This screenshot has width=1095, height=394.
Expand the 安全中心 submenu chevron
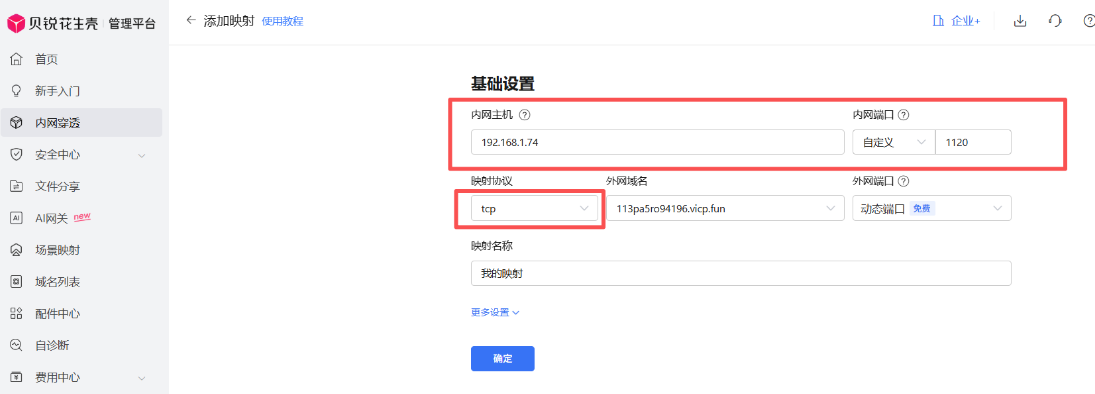[142, 155]
